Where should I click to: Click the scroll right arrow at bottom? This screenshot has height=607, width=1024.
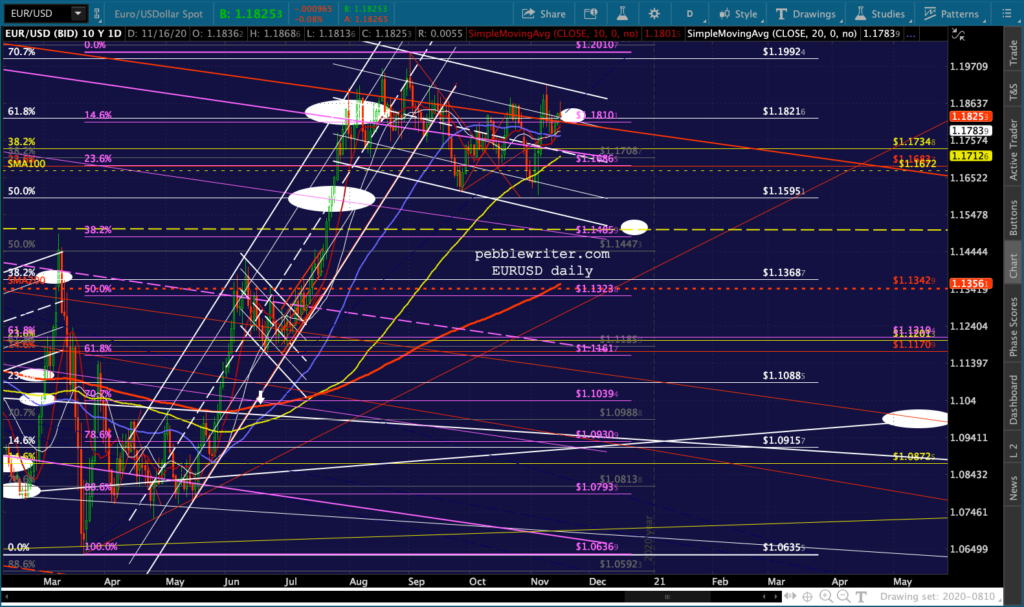point(776,597)
